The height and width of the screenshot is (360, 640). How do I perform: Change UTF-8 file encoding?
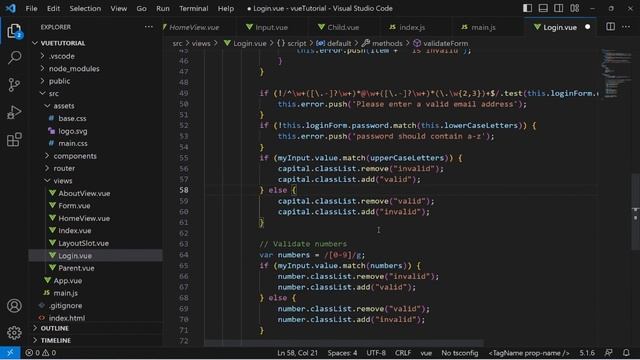[376, 353]
